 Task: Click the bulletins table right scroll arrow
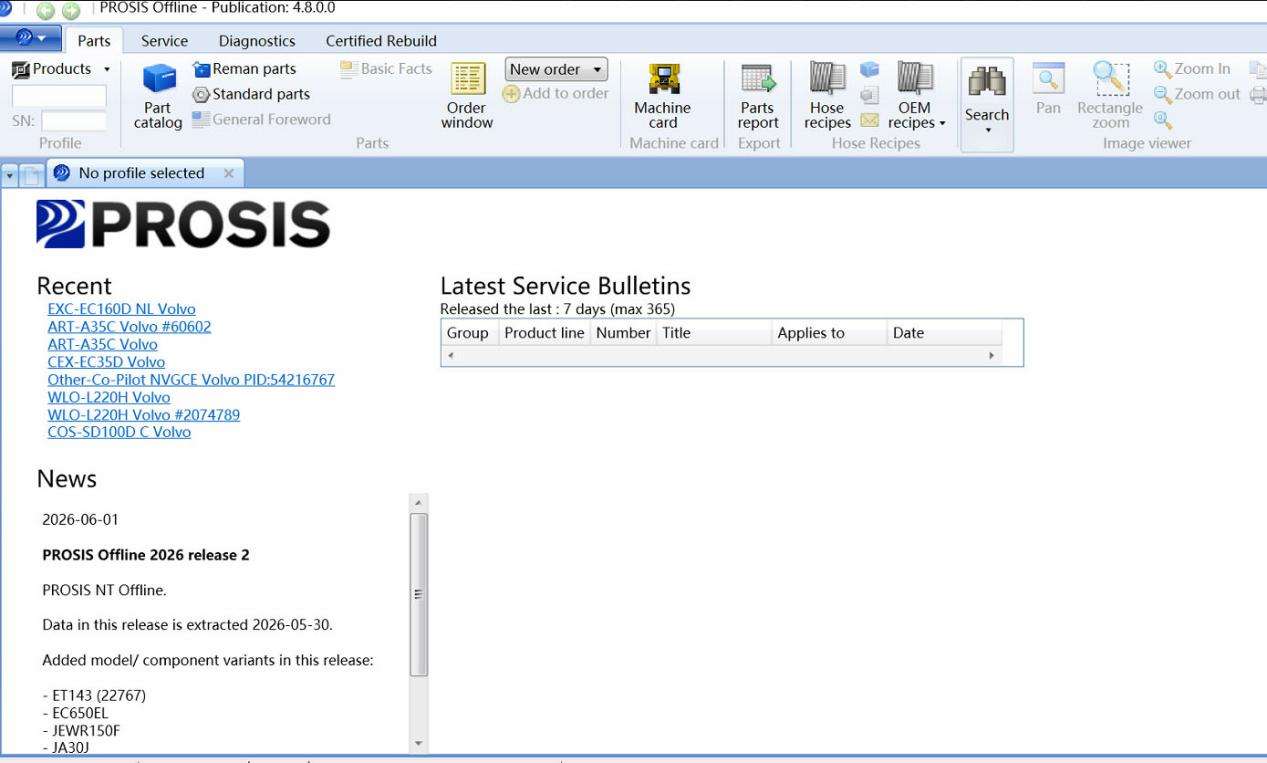(x=993, y=355)
